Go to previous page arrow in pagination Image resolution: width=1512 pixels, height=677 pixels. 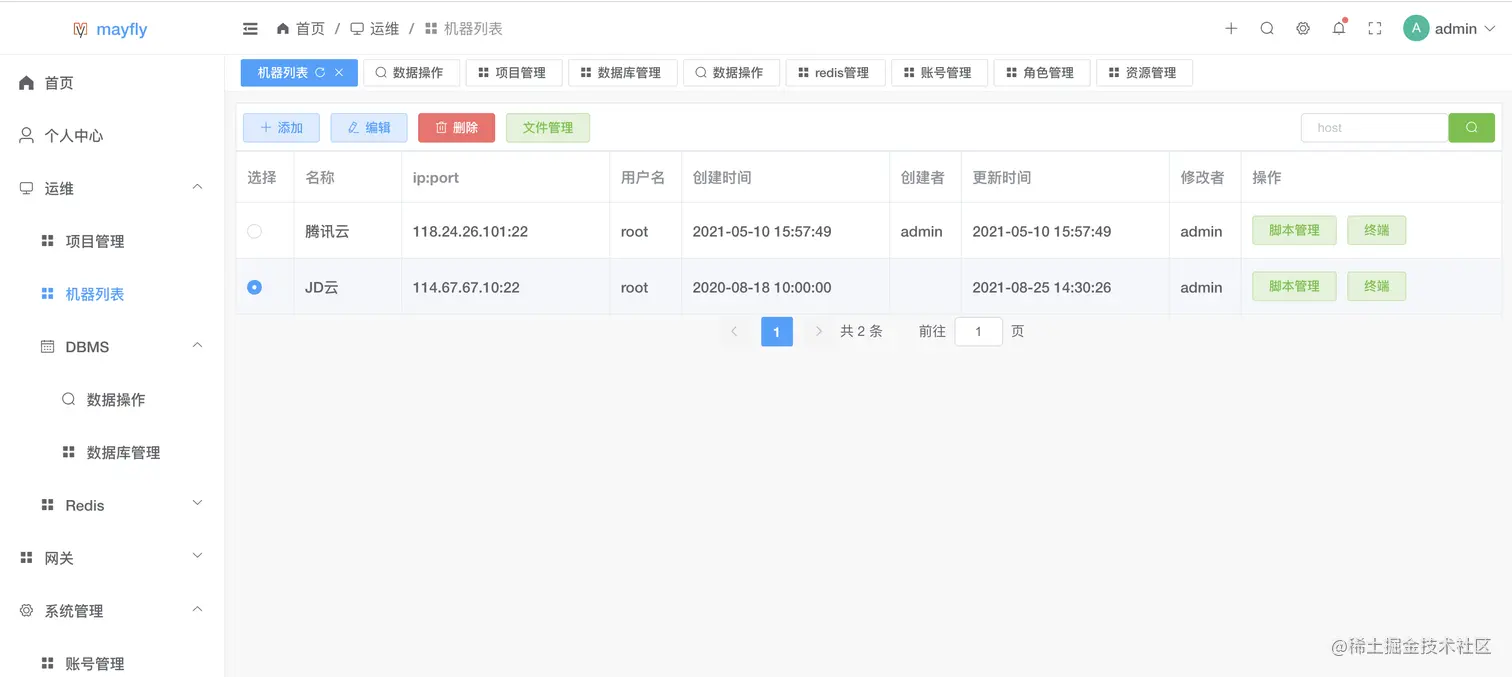click(x=734, y=331)
